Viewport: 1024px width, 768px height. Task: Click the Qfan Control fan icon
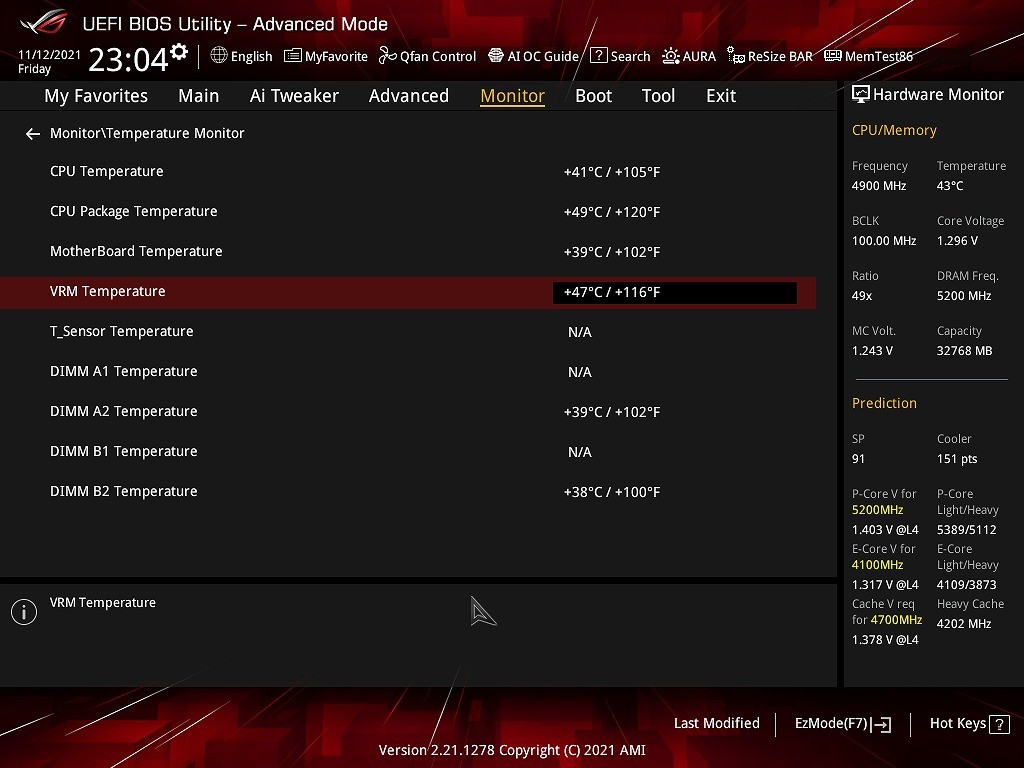tap(388, 56)
